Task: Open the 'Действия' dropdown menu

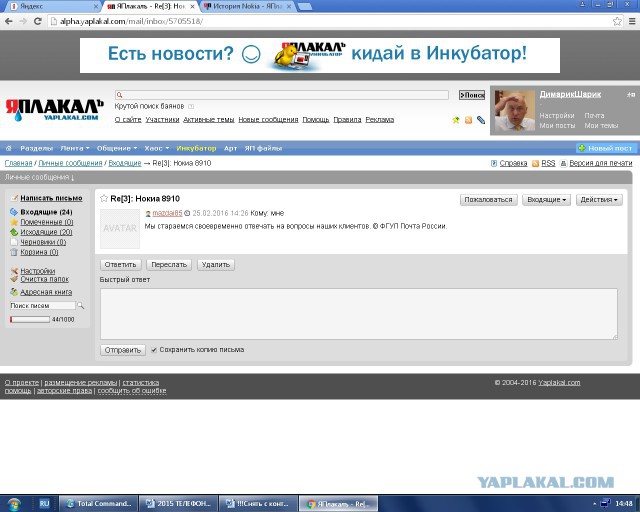Action: [600, 200]
